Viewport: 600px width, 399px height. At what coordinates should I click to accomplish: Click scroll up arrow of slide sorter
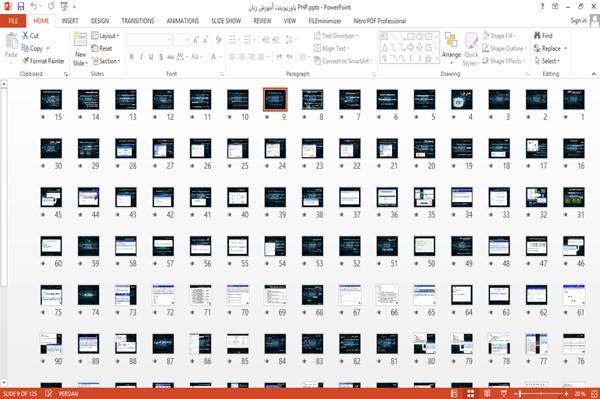point(4,83)
